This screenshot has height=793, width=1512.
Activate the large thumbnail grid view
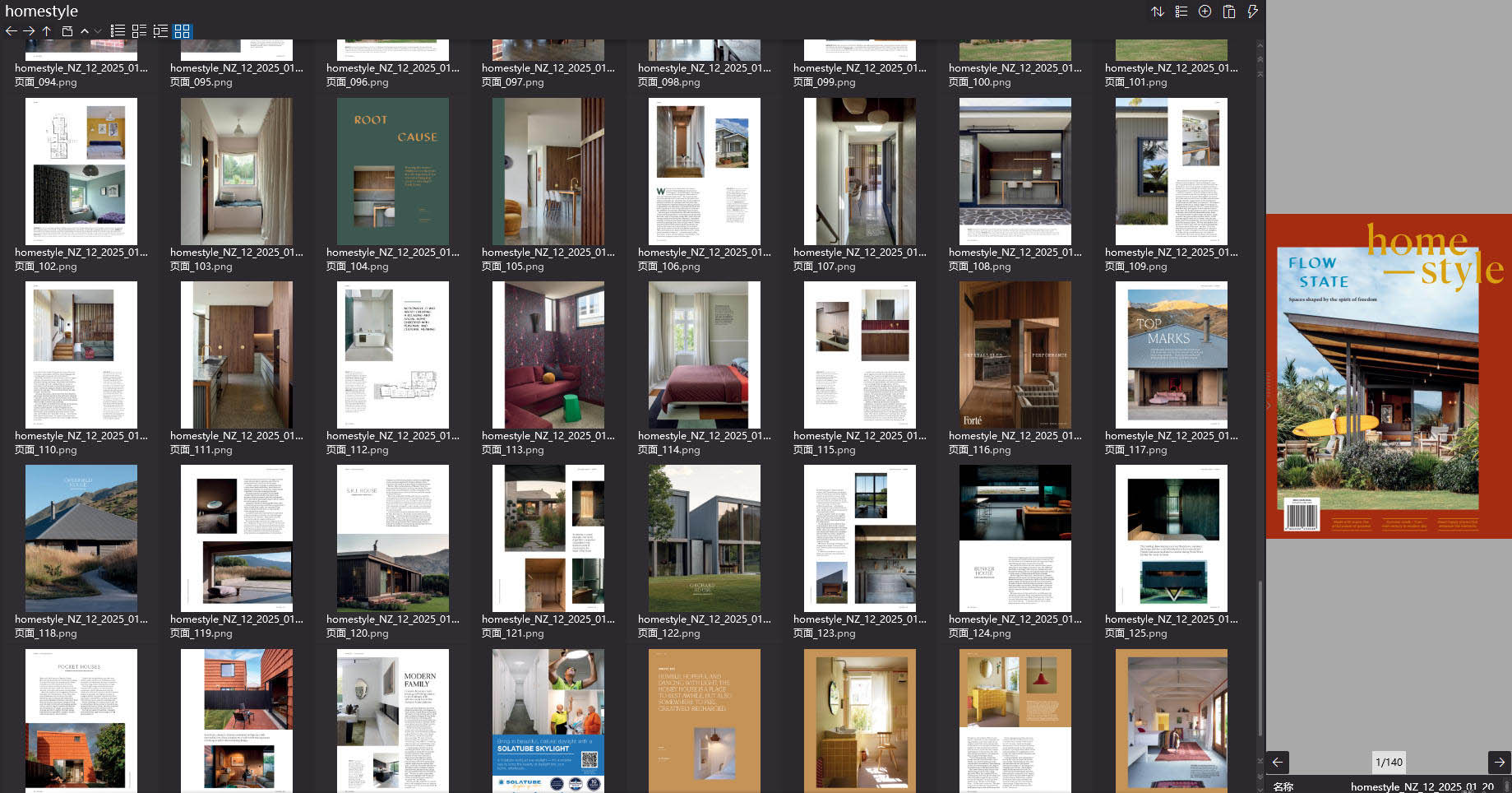[x=182, y=30]
